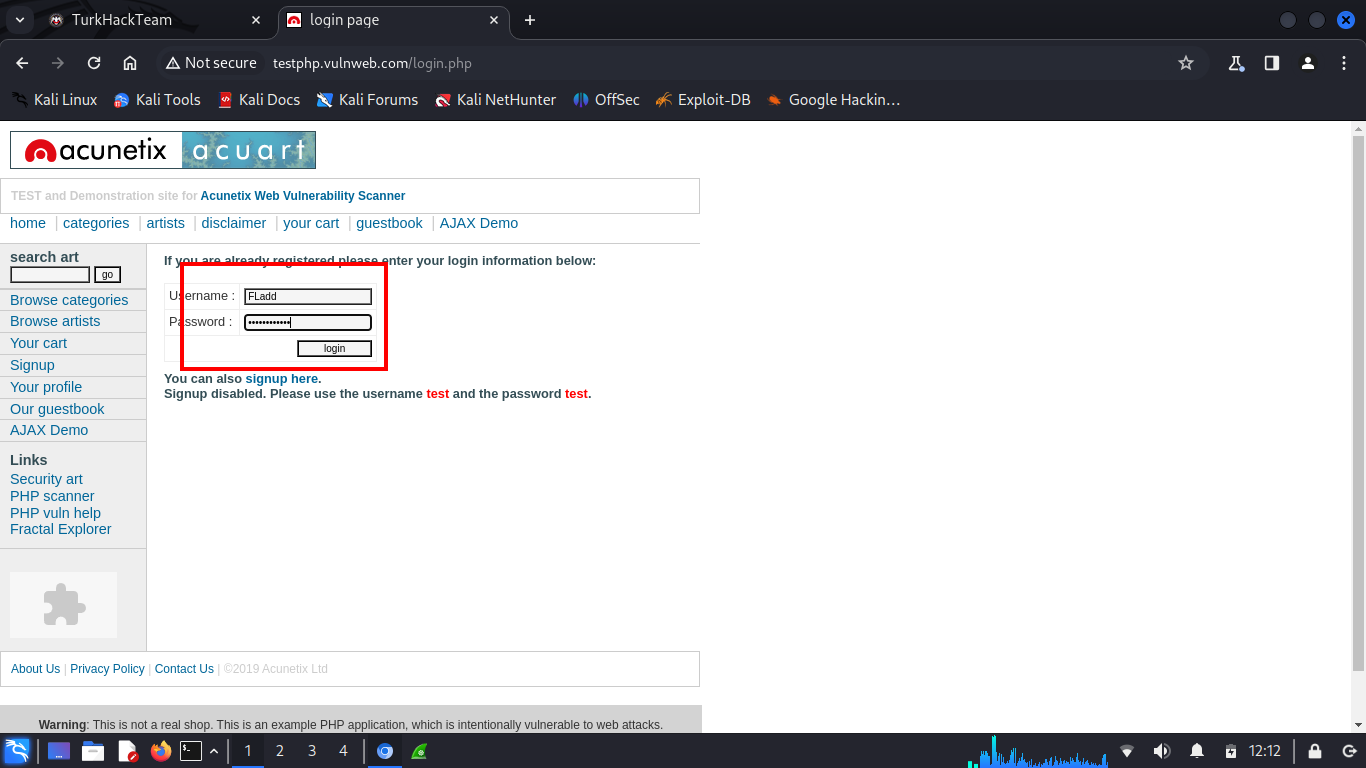
Task: Open Our guestbook in the sidebar
Action: point(57,409)
